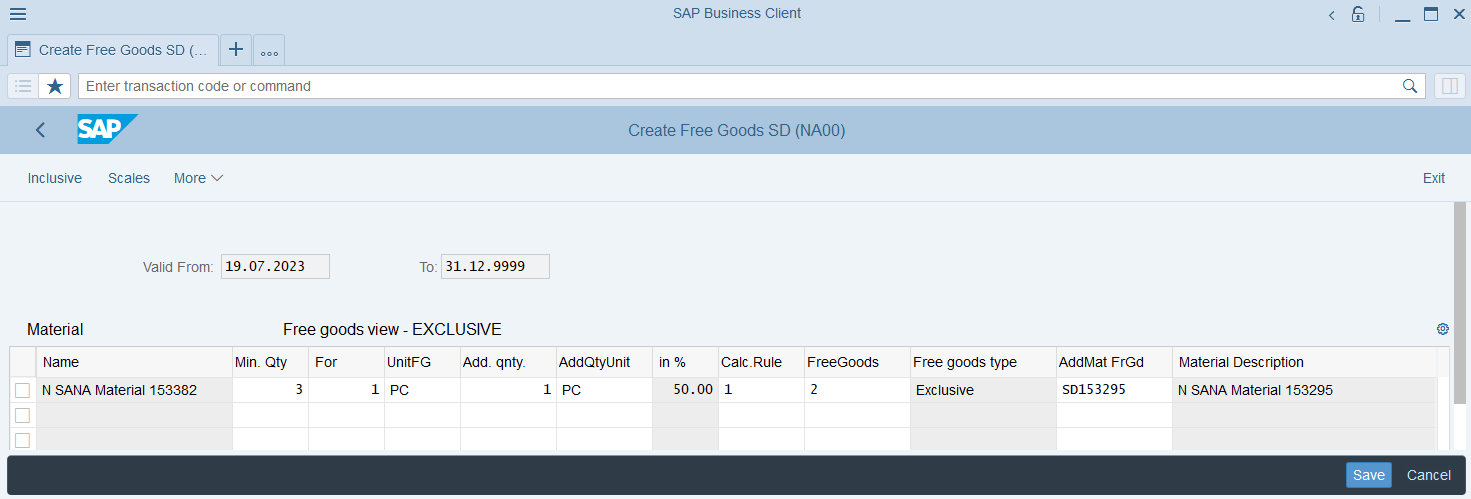This screenshot has width=1471, height=499.
Task: Click the Name column header
Action: [134, 362]
